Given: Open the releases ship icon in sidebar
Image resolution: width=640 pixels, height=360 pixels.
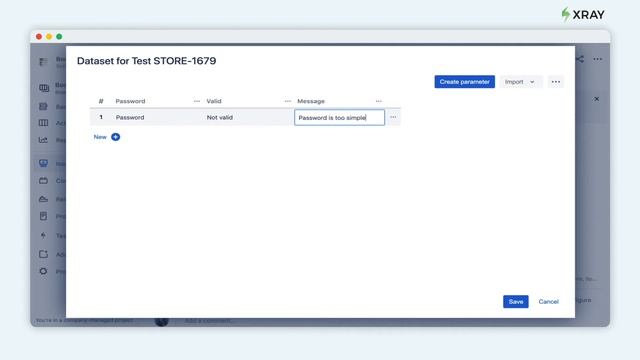Looking at the screenshot, I should click(x=43, y=199).
